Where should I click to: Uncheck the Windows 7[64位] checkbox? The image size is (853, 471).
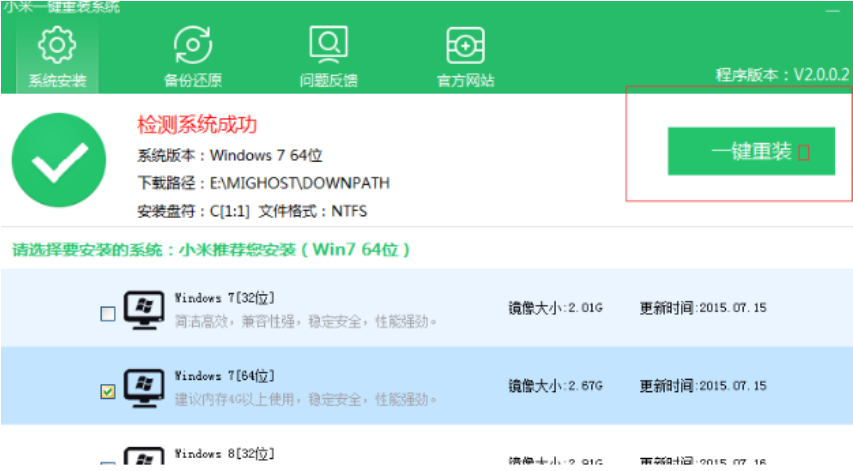(108, 392)
